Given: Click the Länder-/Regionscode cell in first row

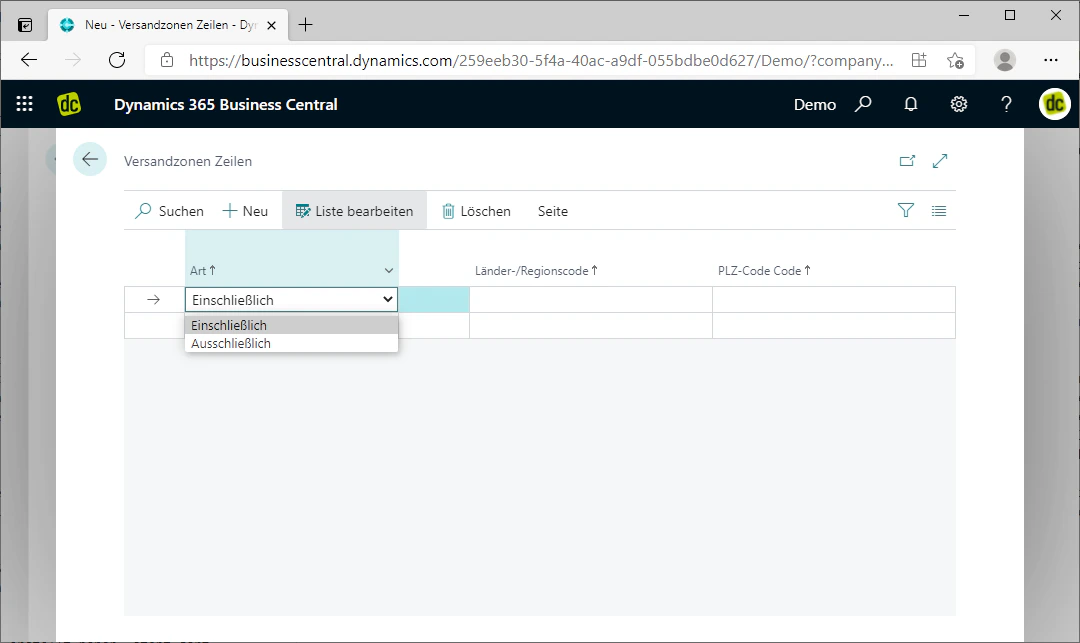Looking at the screenshot, I should click(x=591, y=299).
